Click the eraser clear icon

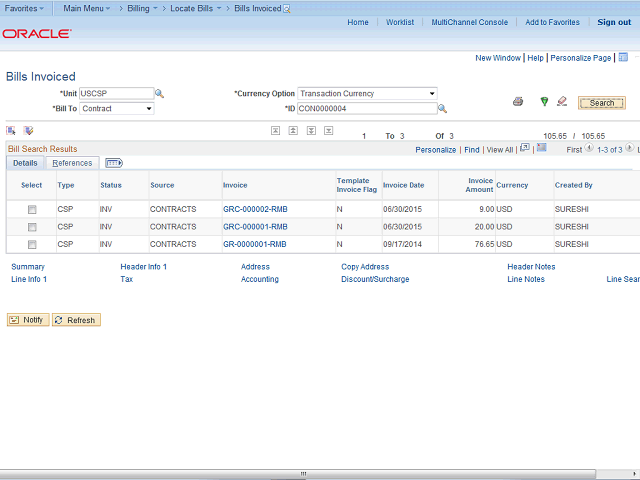click(x=562, y=102)
